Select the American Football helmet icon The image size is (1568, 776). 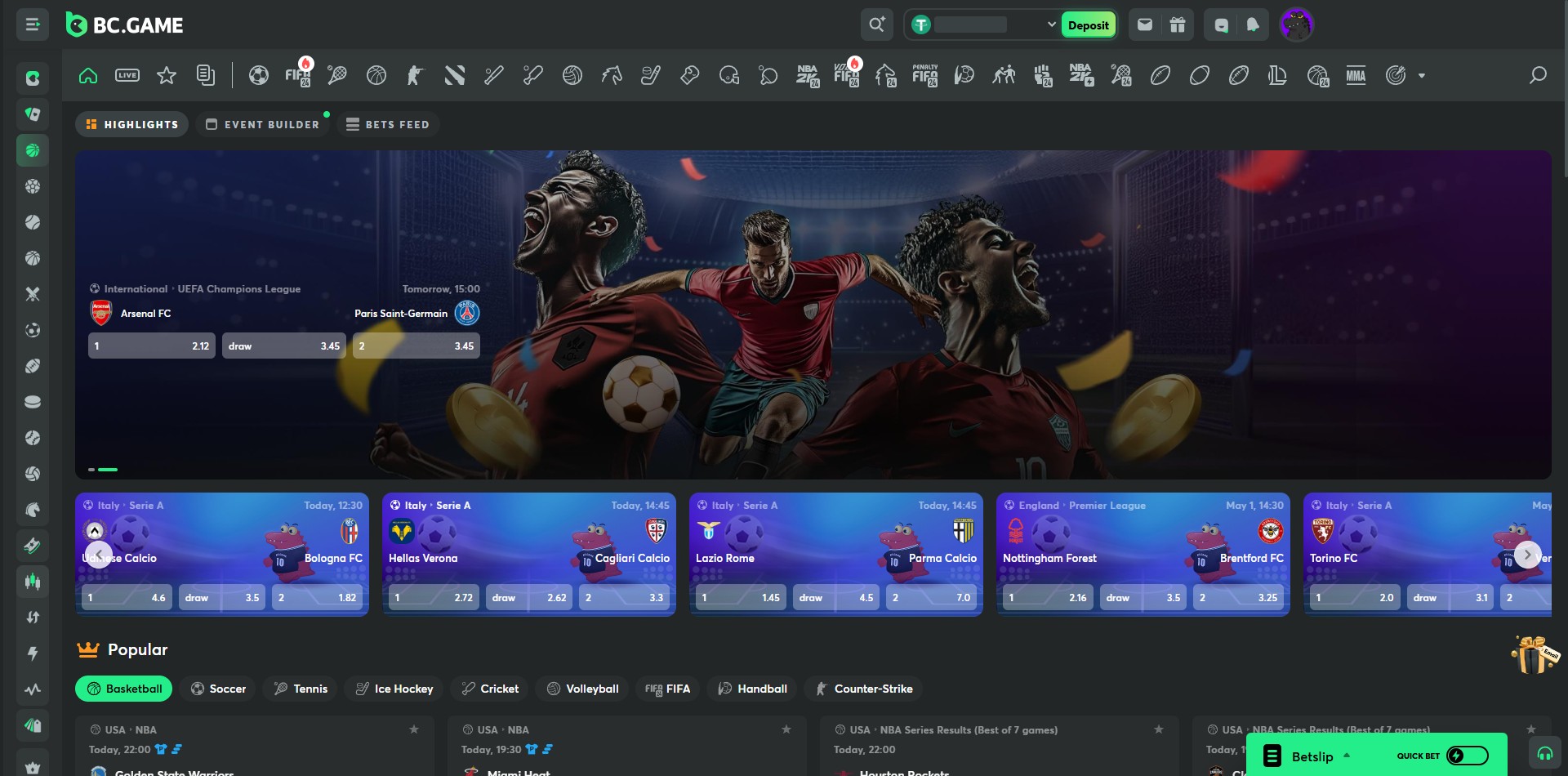coord(729,76)
